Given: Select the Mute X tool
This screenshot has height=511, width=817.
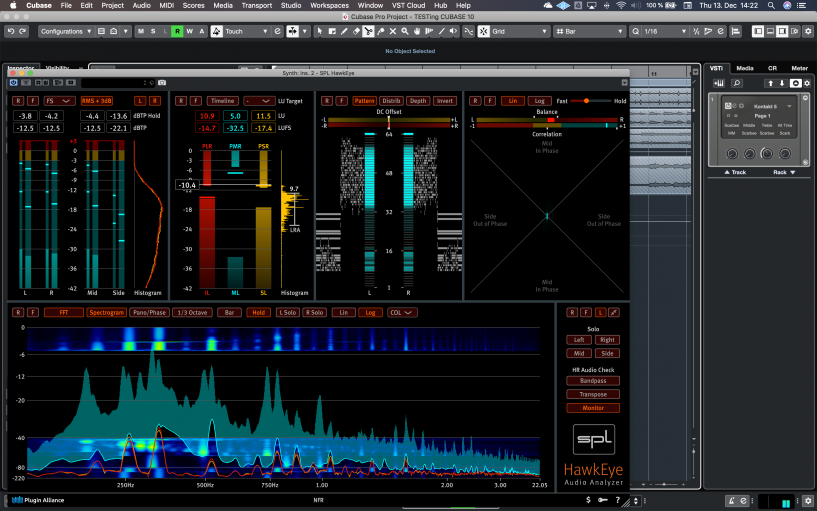Looking at the screenshot, I should (x=392, y=31).
